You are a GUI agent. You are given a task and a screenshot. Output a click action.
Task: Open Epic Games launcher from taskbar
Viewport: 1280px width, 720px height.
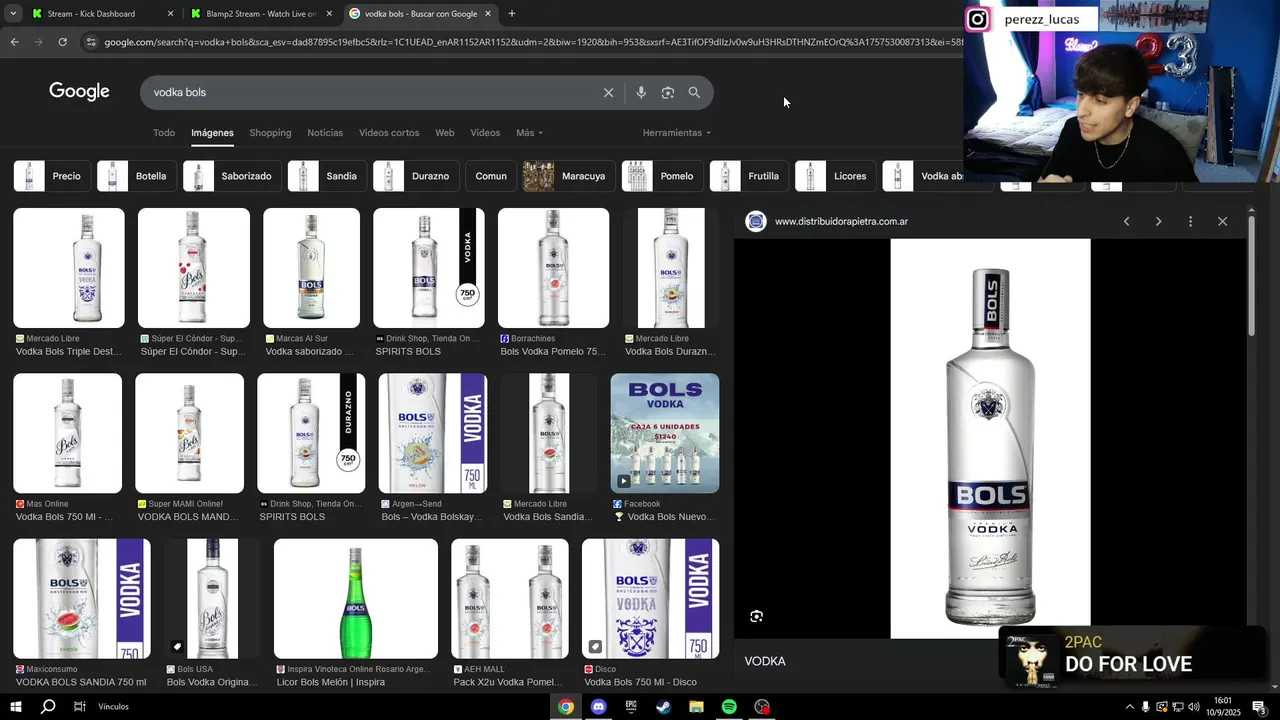point(631,707)
